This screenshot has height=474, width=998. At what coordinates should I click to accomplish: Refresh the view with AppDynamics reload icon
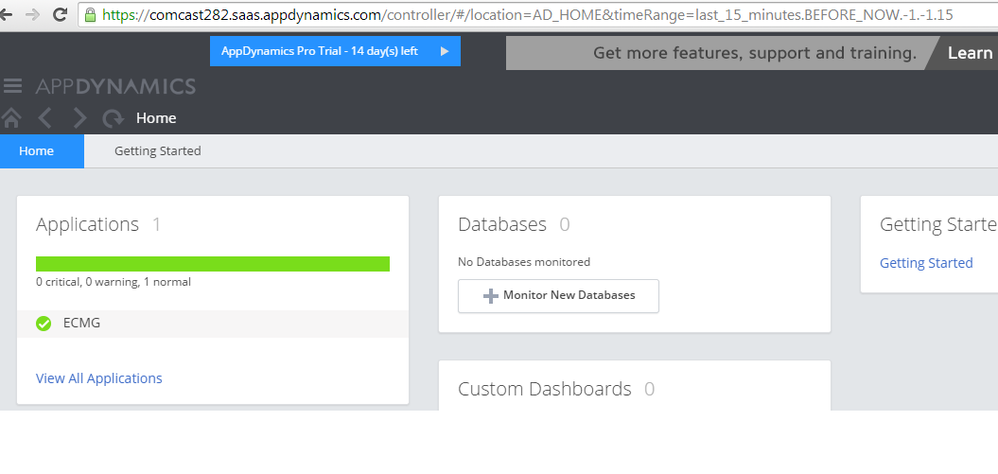[112, 118]
